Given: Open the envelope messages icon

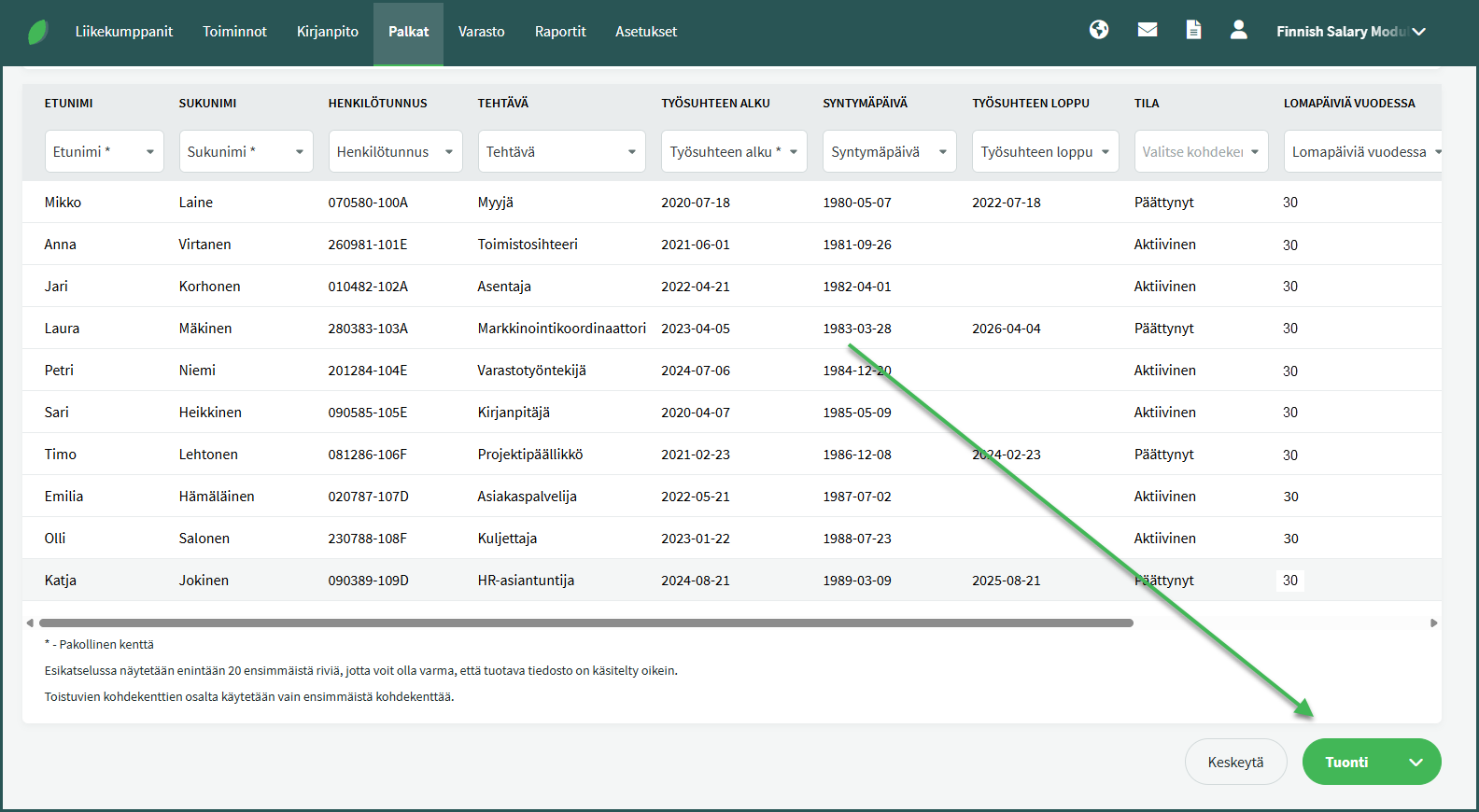Looking at the screenshot, I should (x=1148, y=30).
